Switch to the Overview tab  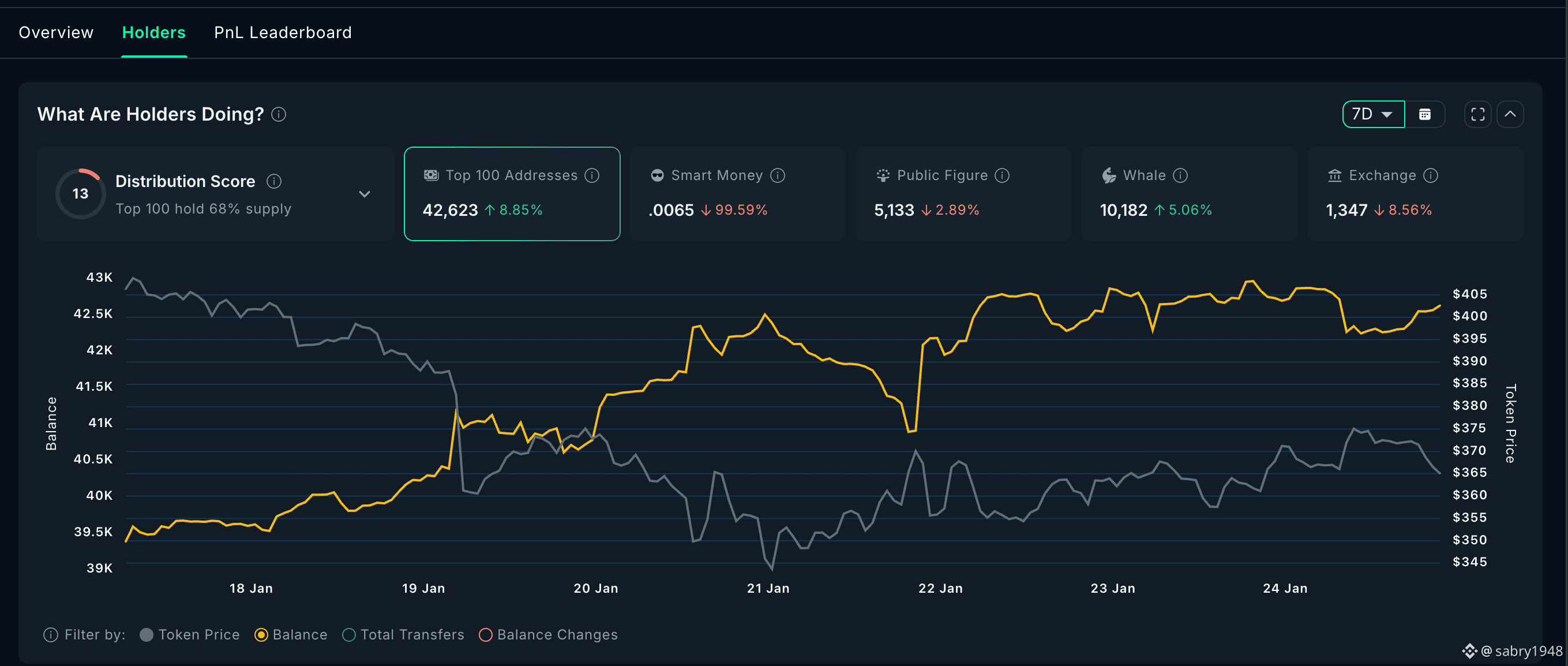(x=56, y=32)
